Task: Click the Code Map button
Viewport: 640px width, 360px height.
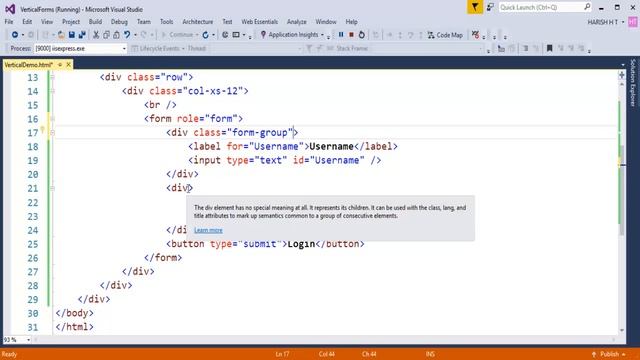Action: 445,35
